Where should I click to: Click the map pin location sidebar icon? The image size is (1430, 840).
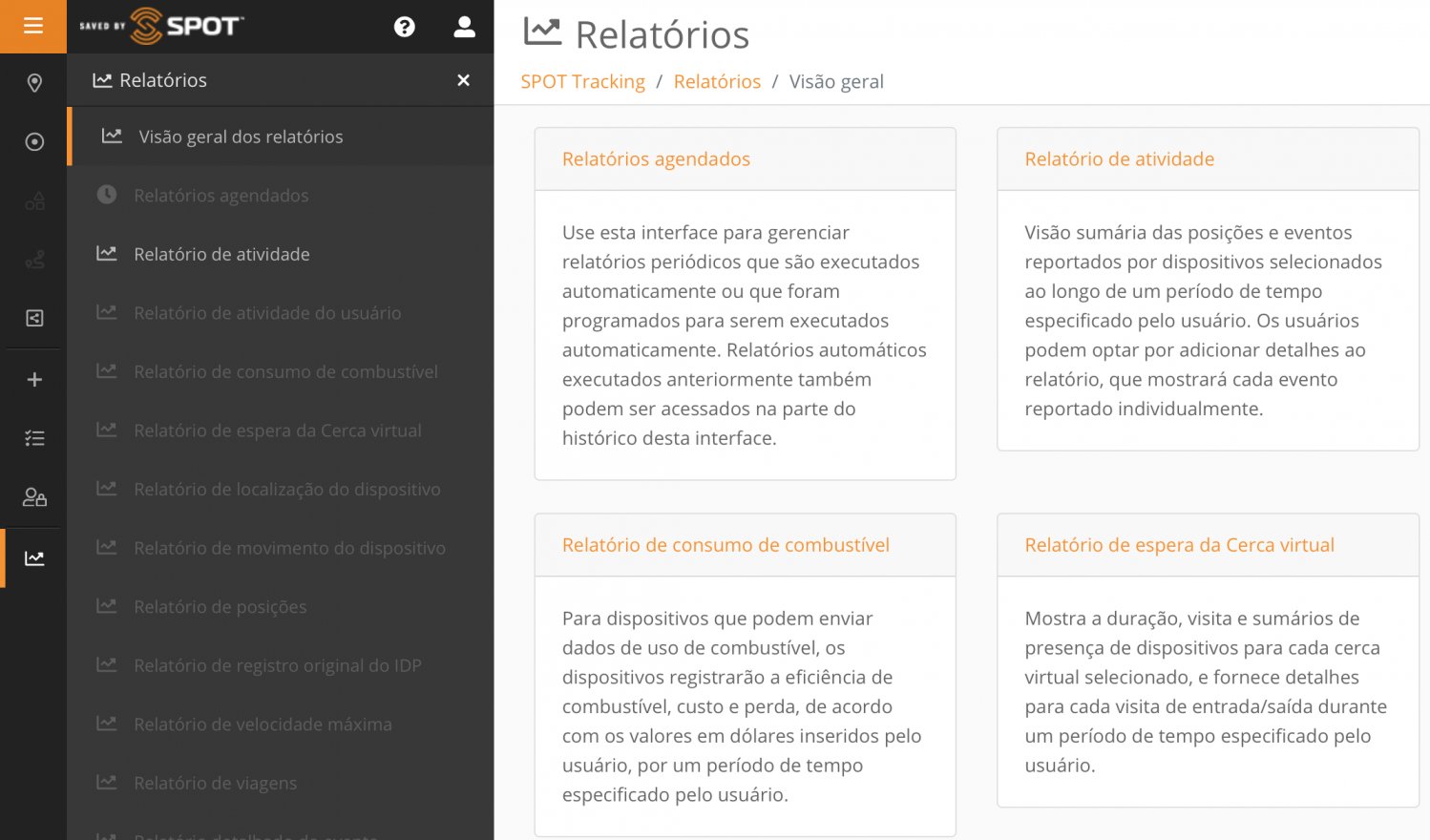coord(34,83)
